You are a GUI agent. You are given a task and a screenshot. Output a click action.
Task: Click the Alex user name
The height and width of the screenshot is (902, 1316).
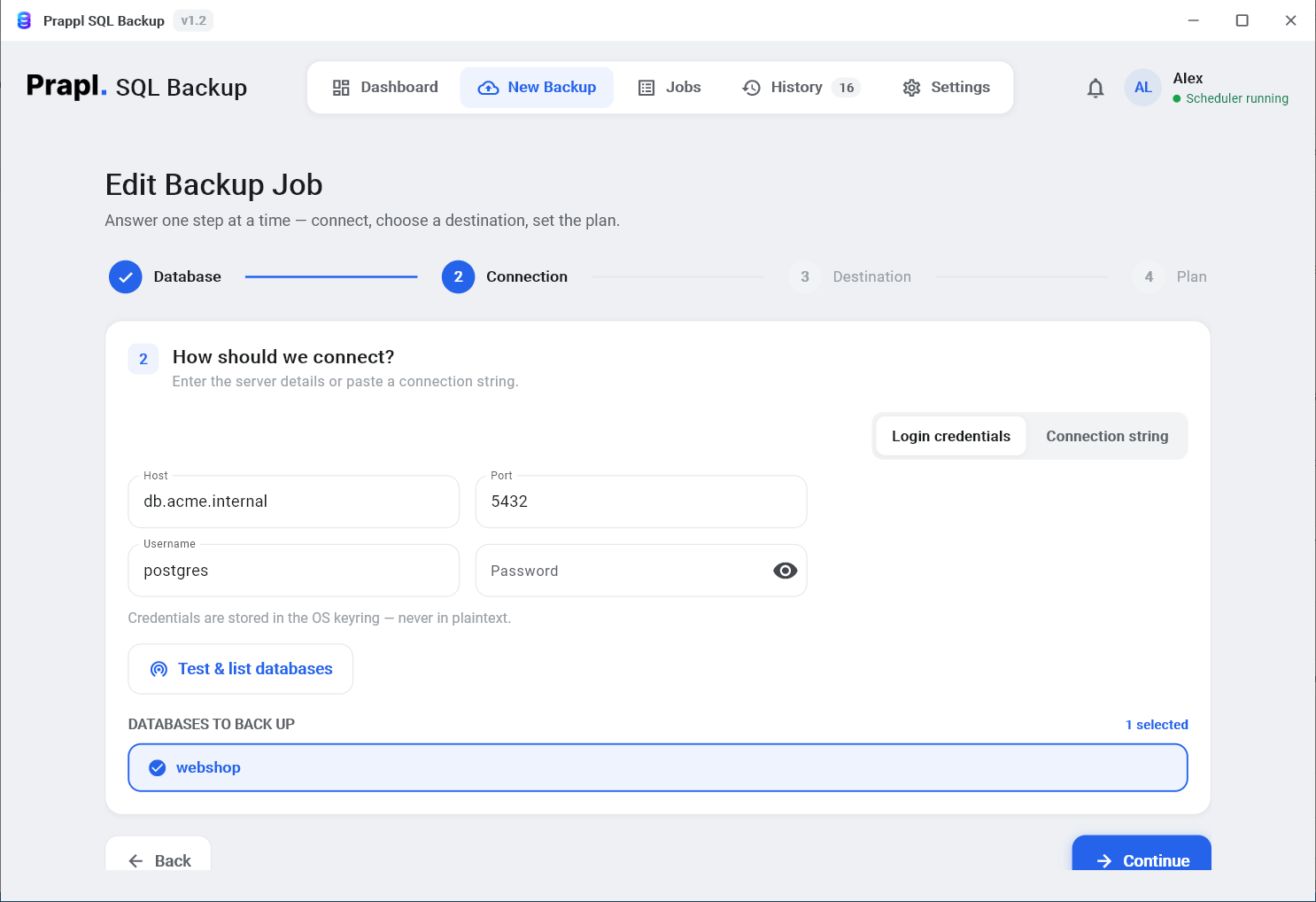click(1188, 78)
